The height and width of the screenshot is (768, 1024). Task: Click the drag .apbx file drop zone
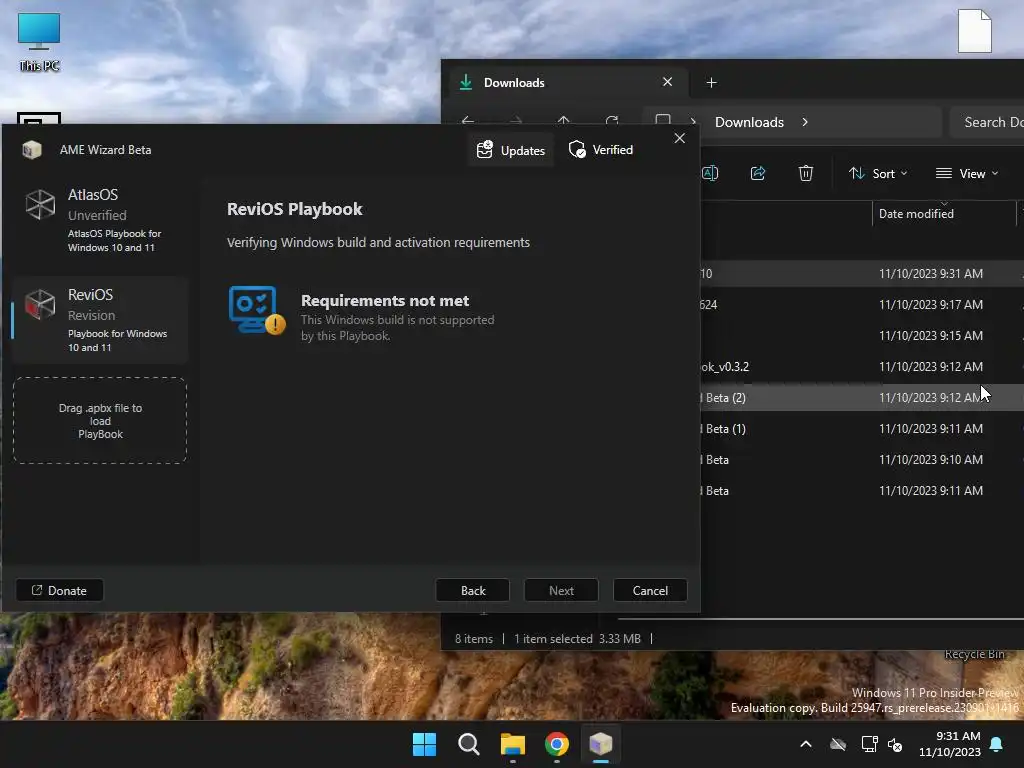pyautogui.click(x=100, y=421)
